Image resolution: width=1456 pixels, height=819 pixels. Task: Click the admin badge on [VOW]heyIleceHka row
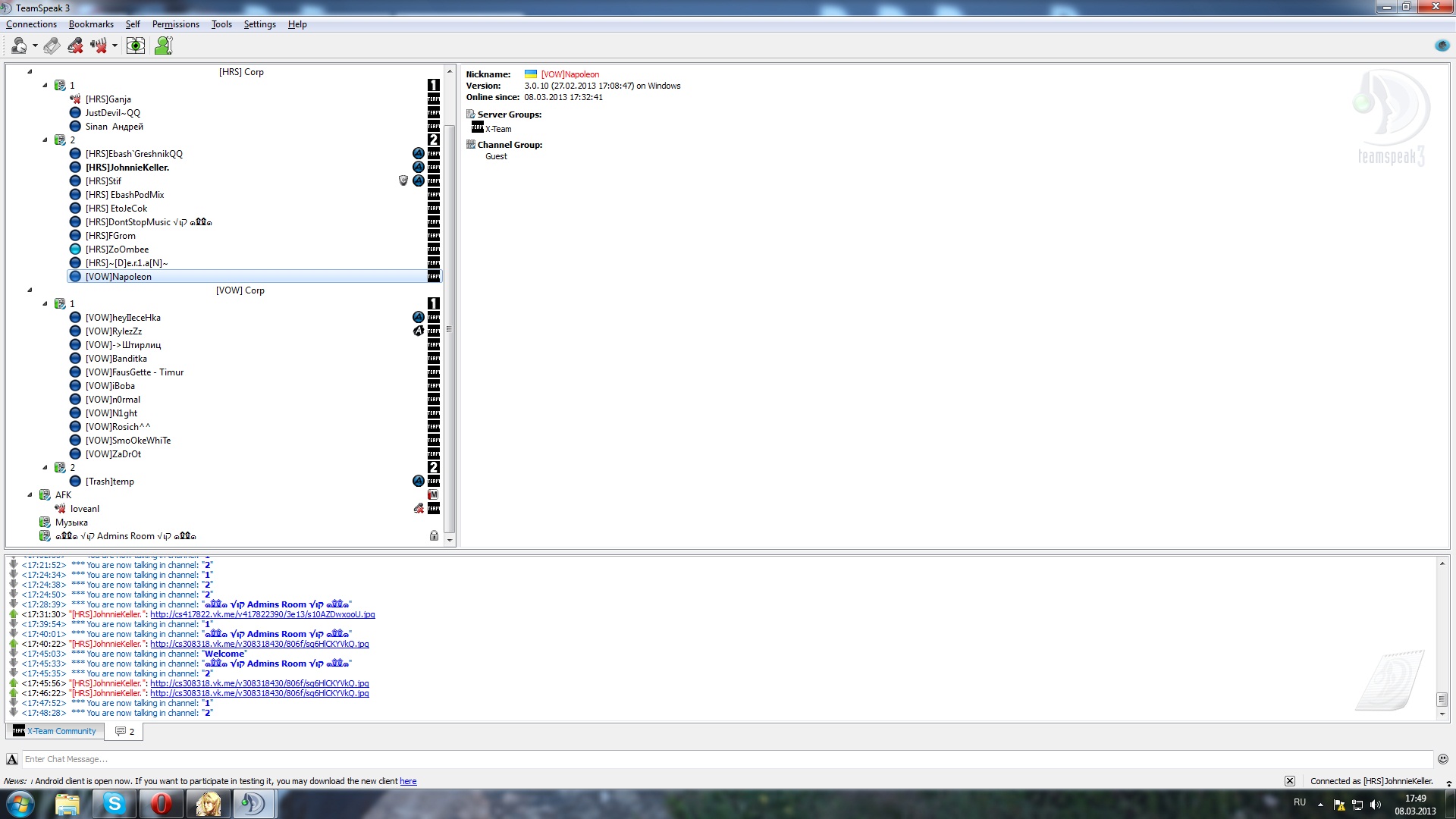pos(419,318)
